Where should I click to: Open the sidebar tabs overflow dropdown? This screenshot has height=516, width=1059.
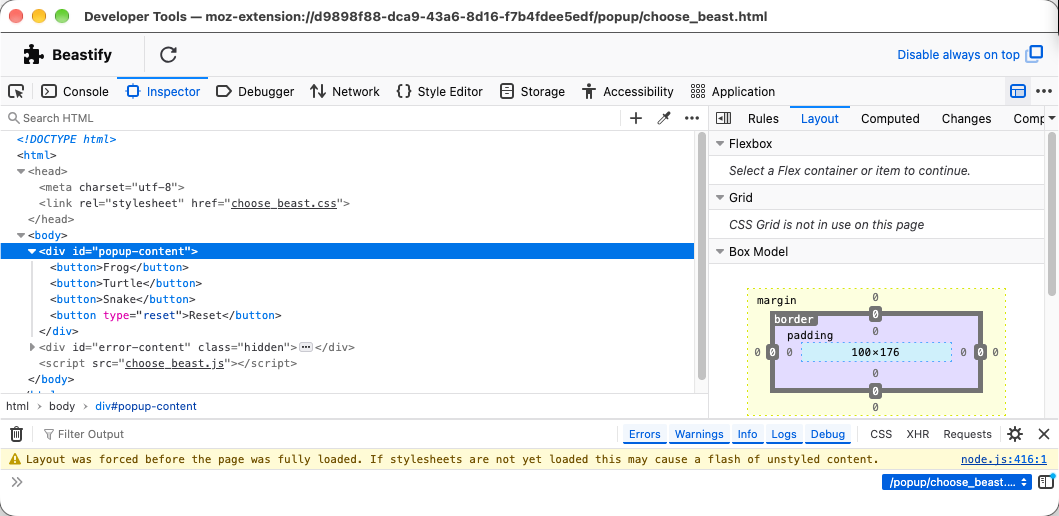(x=1052, y=118)
